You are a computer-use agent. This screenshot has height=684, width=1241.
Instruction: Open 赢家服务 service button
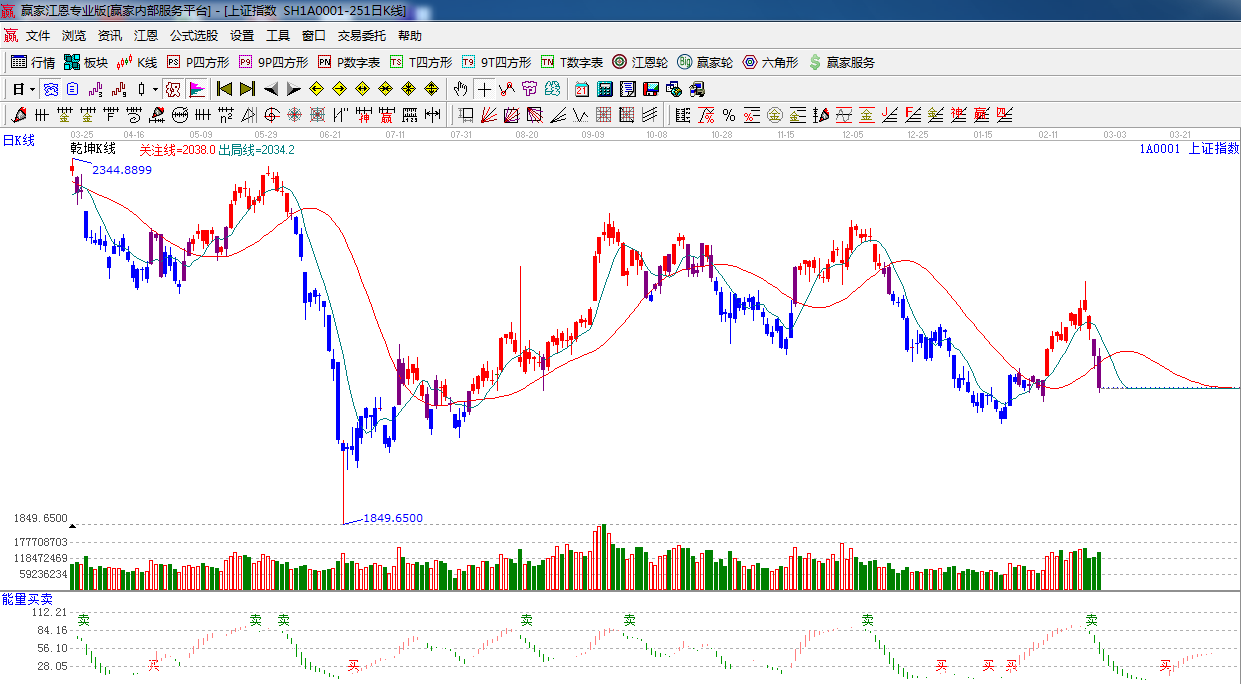[841, 62]
